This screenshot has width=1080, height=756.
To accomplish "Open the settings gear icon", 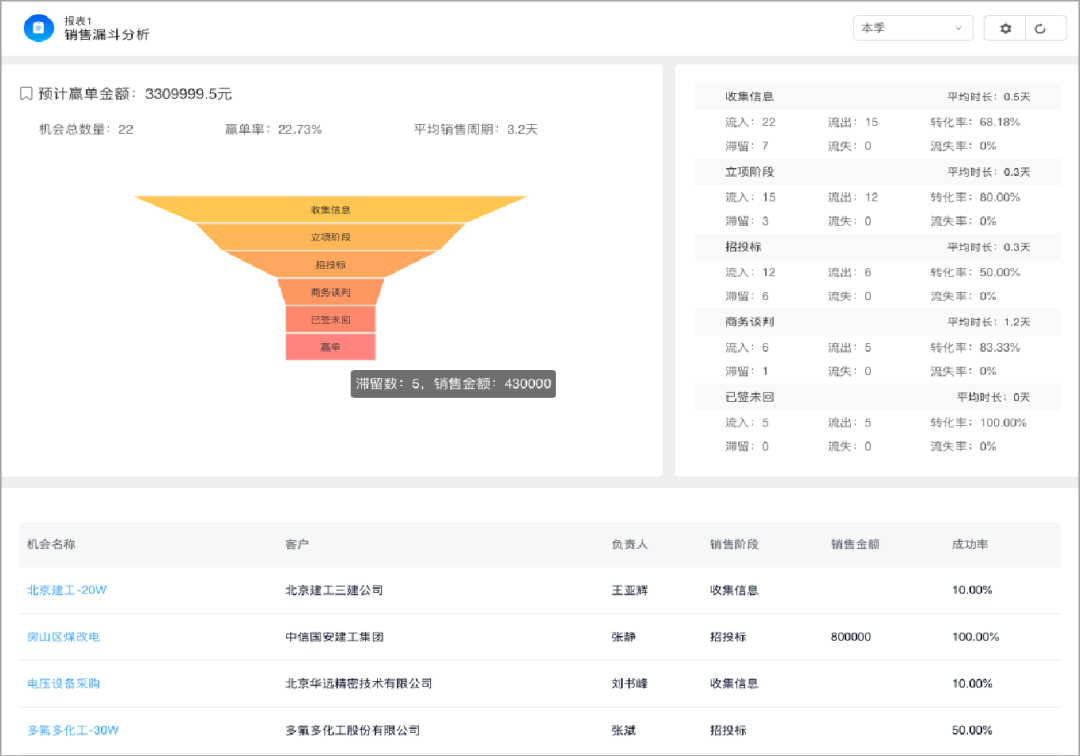I will coord(1006,29).
